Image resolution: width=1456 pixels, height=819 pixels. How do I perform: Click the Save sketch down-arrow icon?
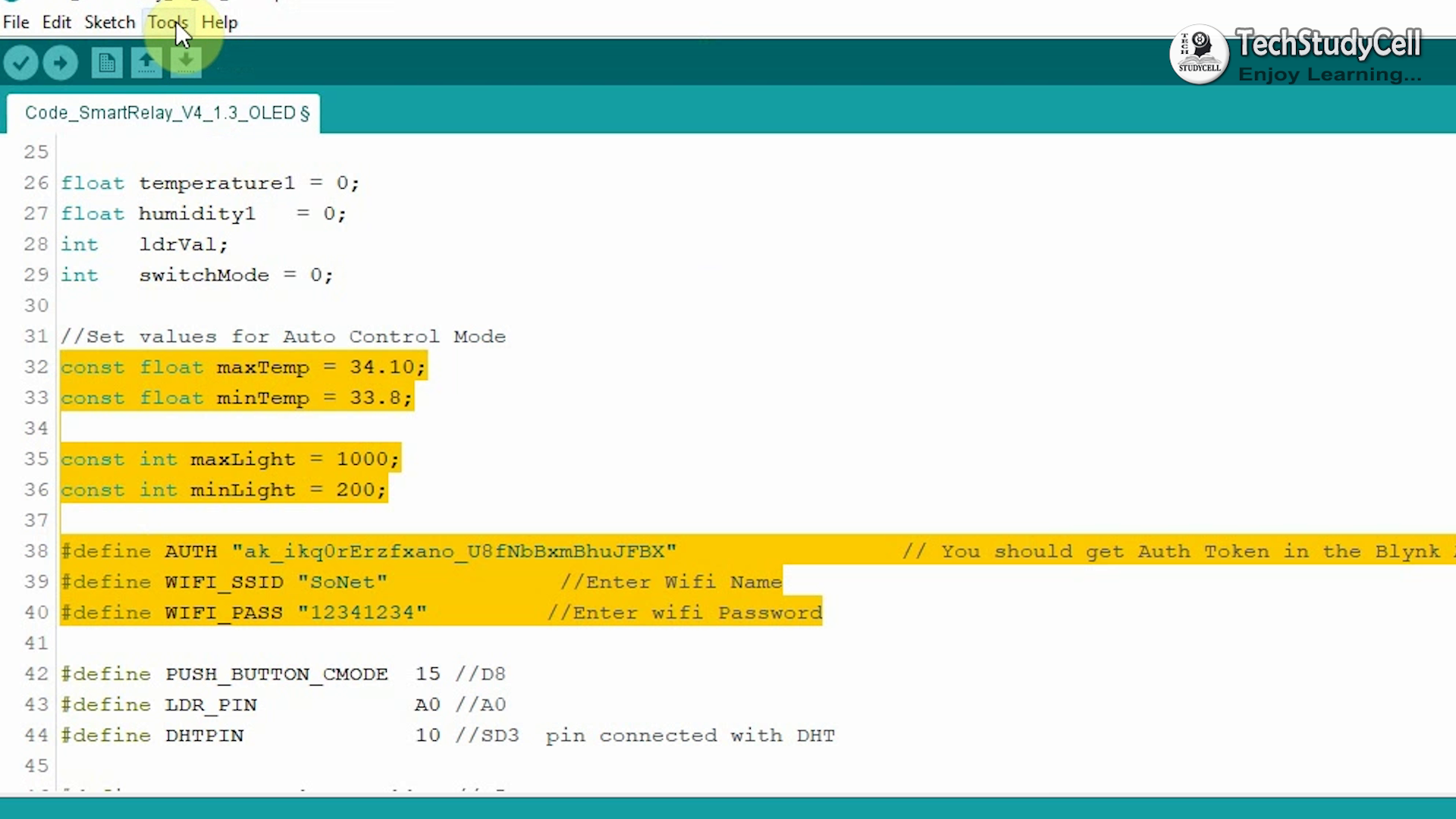click(186, 62)
